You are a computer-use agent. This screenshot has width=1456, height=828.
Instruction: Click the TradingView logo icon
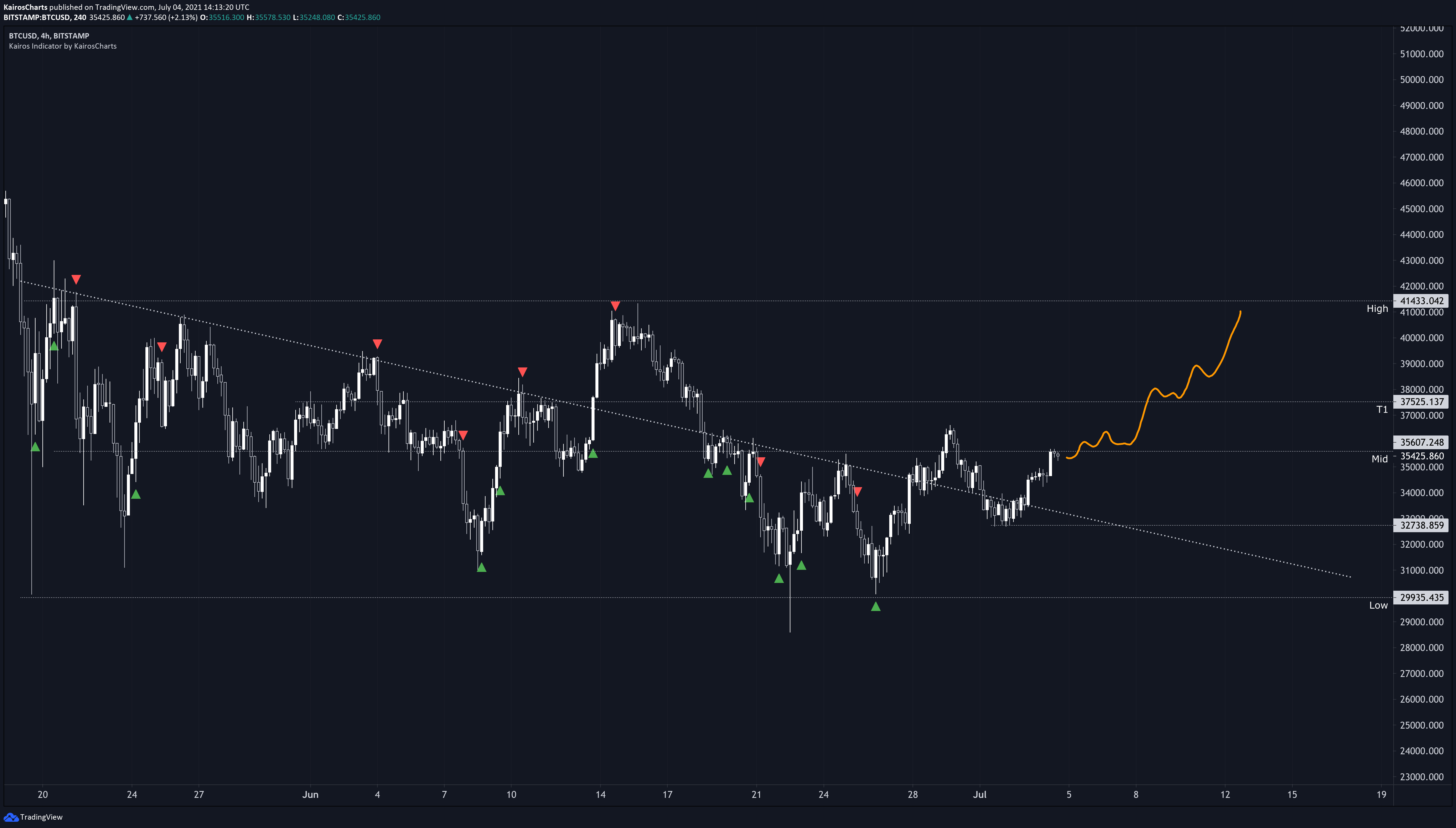point(11,817)
